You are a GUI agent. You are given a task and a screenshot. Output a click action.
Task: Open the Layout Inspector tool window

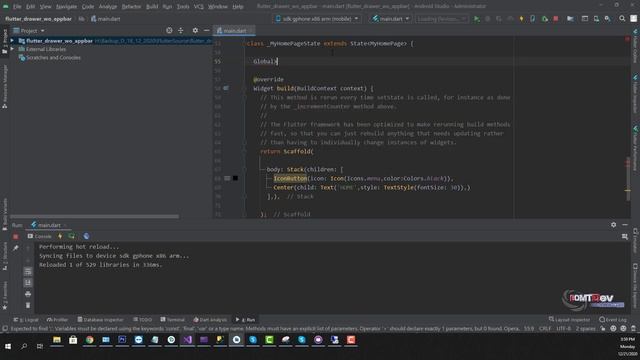click(x=569, y=320)
